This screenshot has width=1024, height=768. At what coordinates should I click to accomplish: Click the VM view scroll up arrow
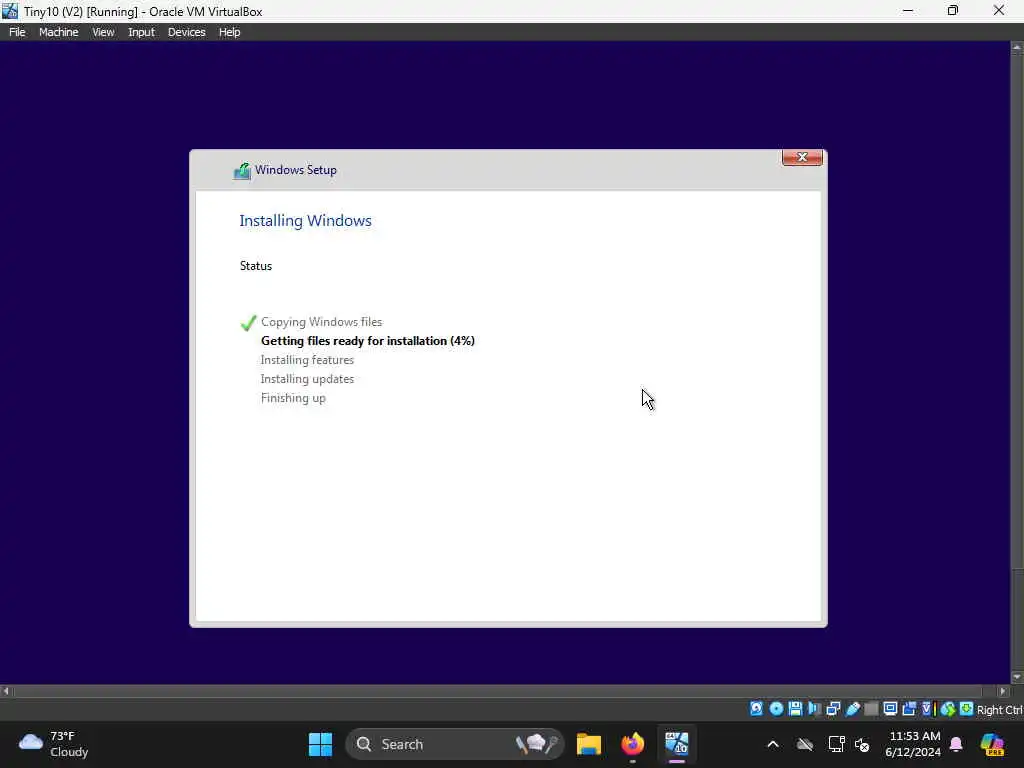point(1017,48)
